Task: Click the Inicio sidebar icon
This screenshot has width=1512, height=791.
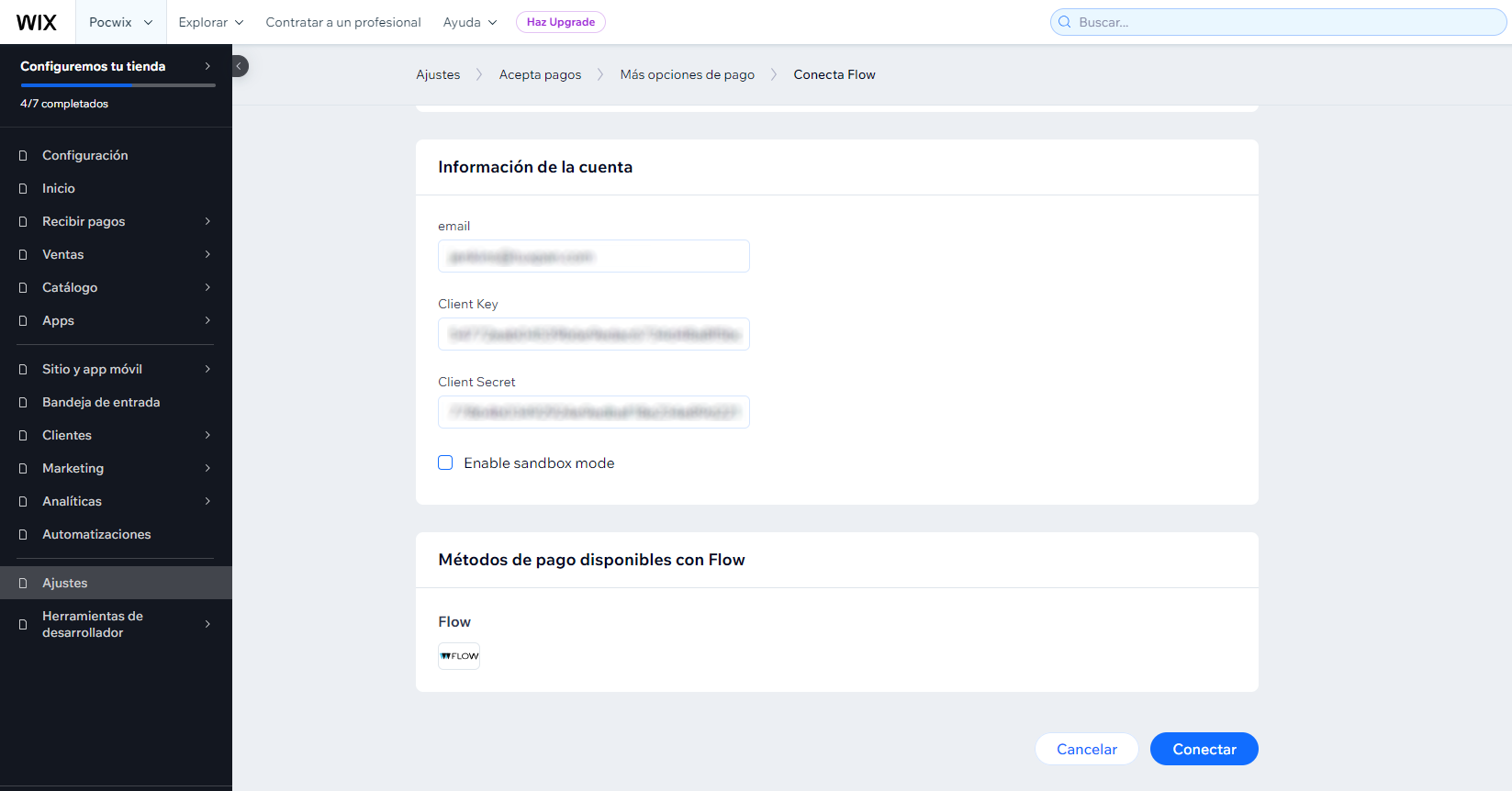Action: point(23,189)
